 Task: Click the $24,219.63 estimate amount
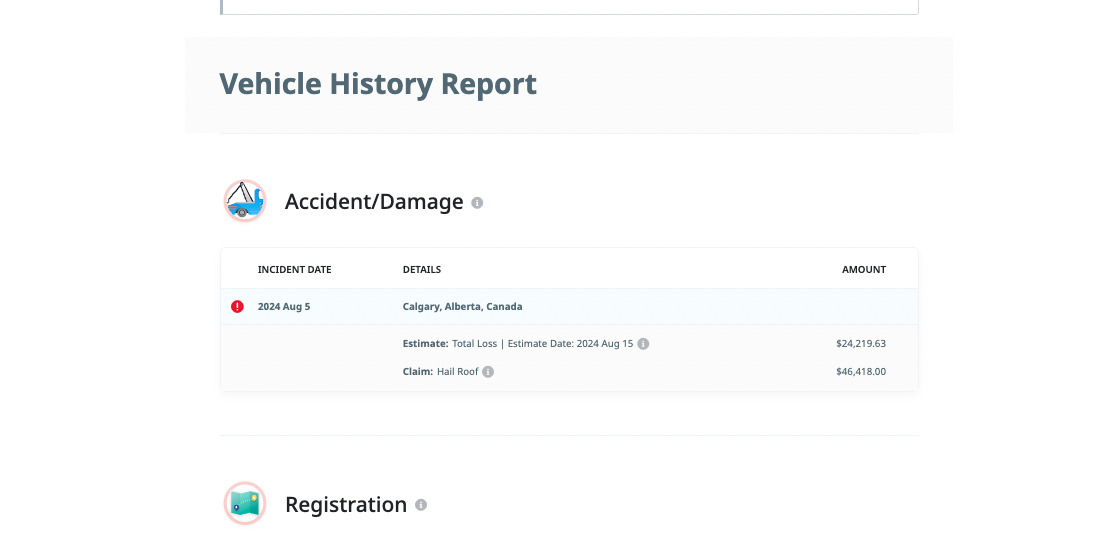point(860,344)
